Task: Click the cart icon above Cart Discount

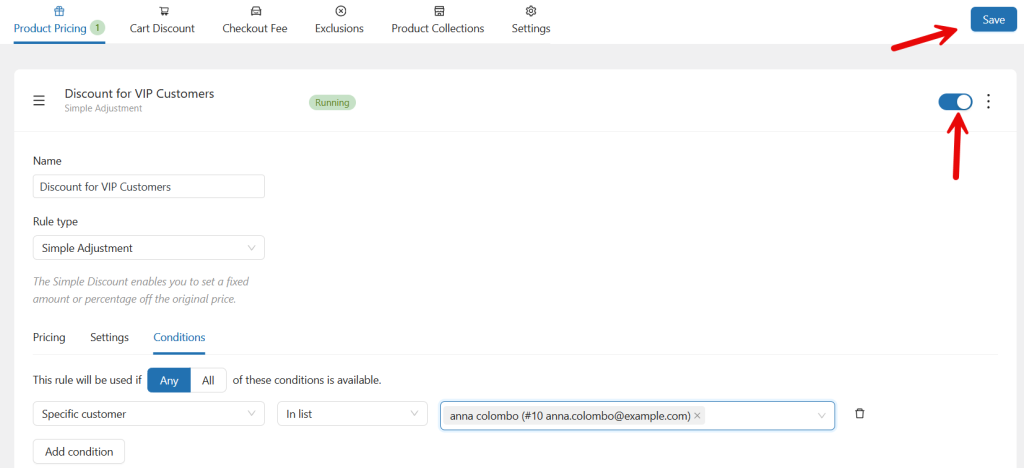Action: click(163, 11)
